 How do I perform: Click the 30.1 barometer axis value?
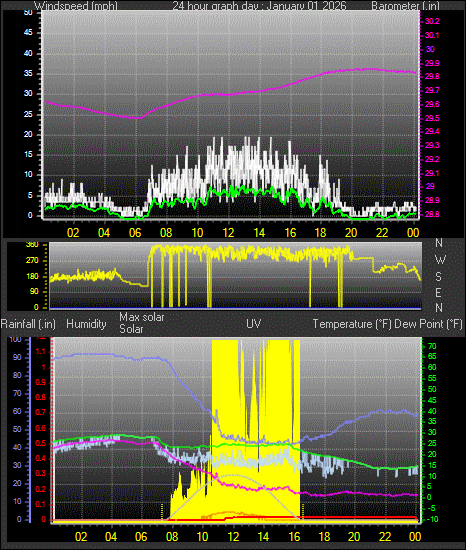(x=432, y=35)
